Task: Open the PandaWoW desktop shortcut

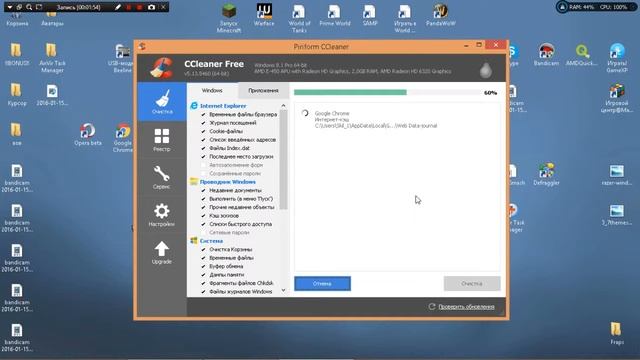Action: click(441, 15)
